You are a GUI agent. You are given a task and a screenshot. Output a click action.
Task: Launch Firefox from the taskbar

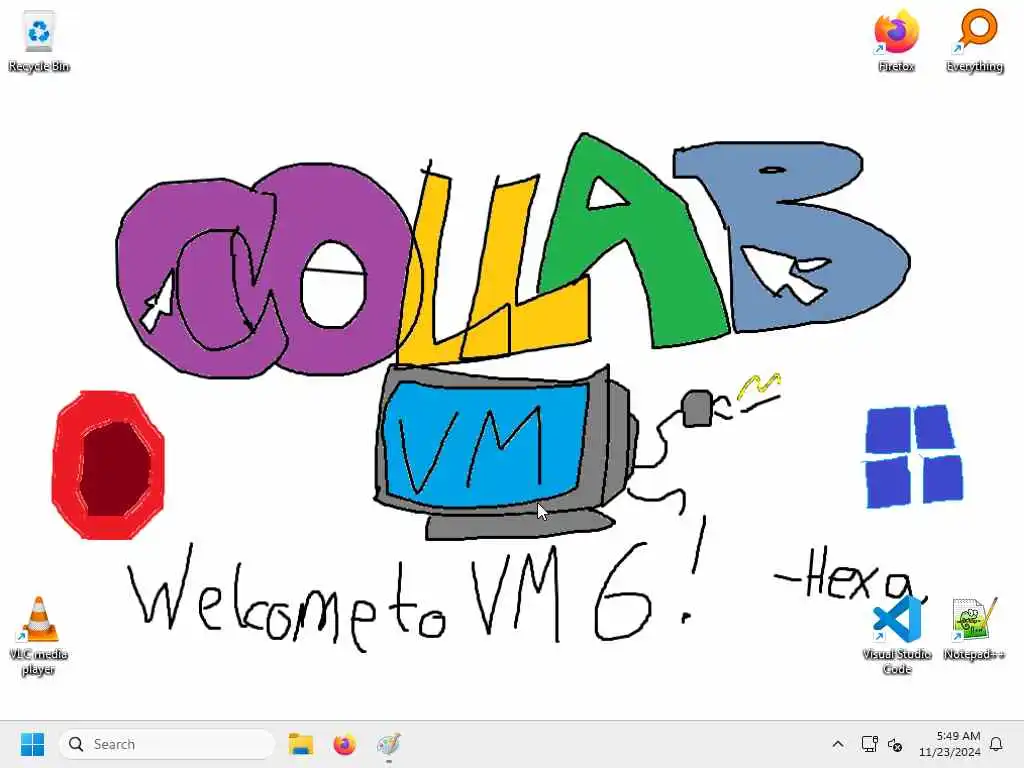pos(344,744)
